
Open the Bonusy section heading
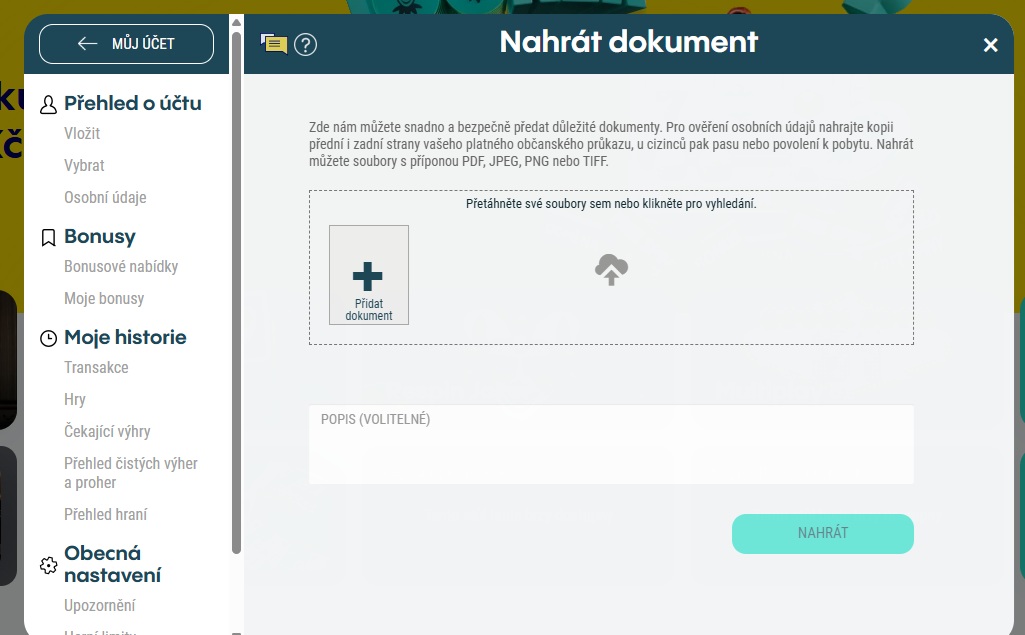tap(99, 236)
